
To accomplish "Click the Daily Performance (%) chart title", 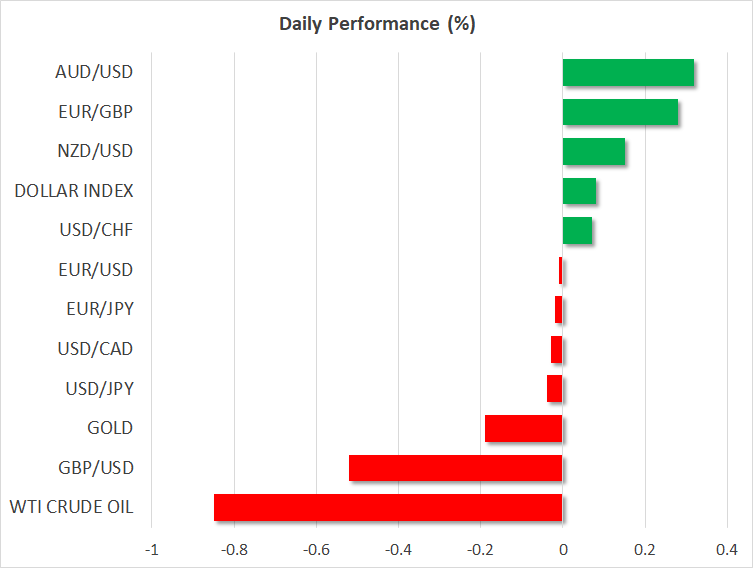I will tap(377, 24).
